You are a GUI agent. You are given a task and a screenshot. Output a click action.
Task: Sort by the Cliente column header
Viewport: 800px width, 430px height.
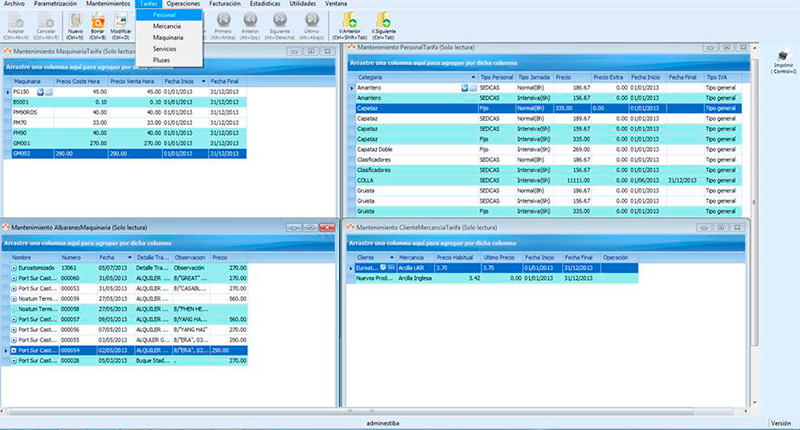coord(374,258)
